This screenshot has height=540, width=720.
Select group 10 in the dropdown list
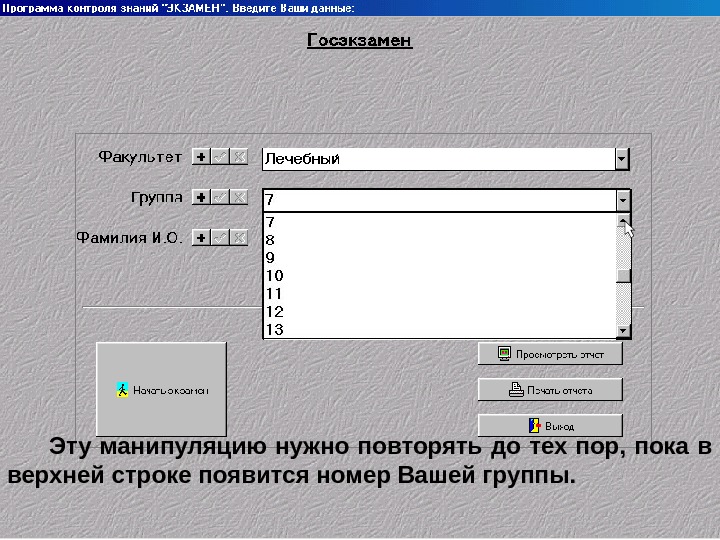pos(441,276)
